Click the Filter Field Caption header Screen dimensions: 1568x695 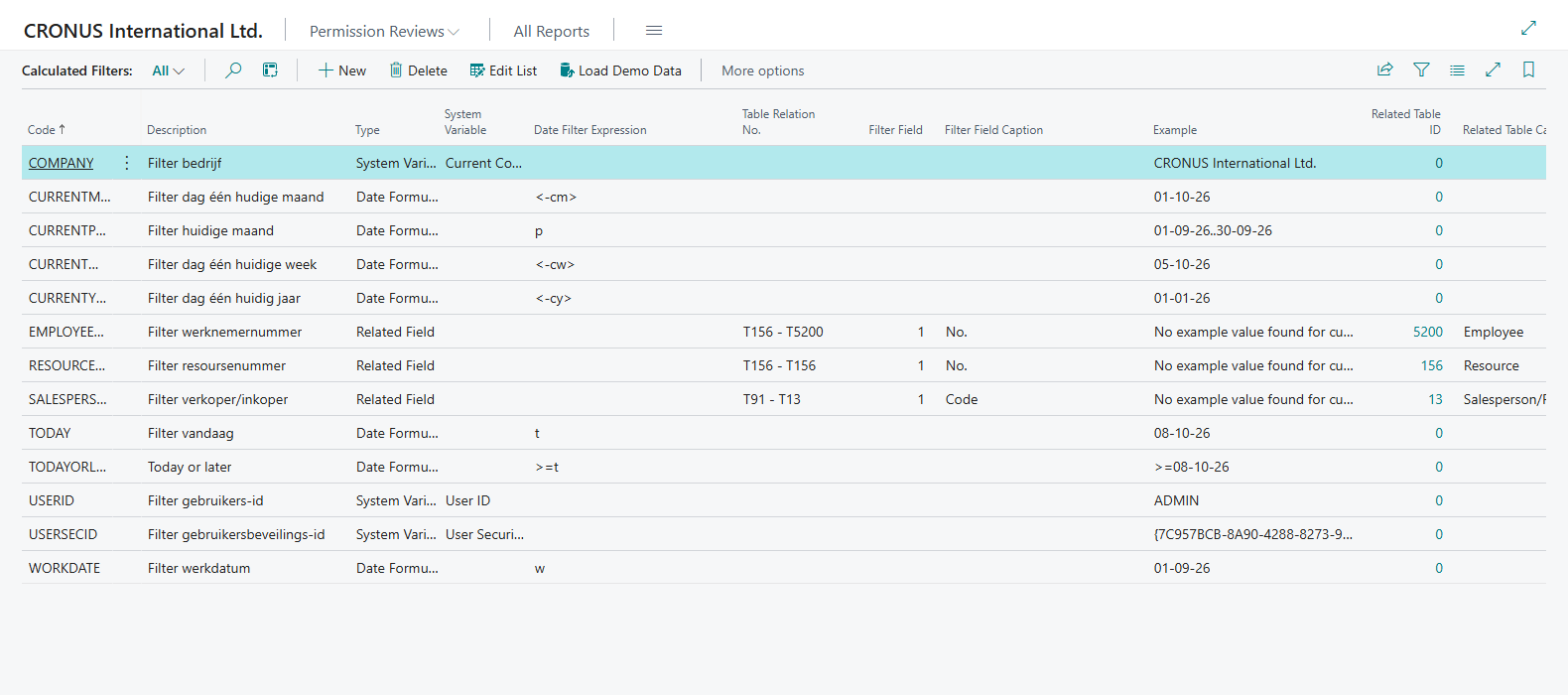(x=994, y=130)
